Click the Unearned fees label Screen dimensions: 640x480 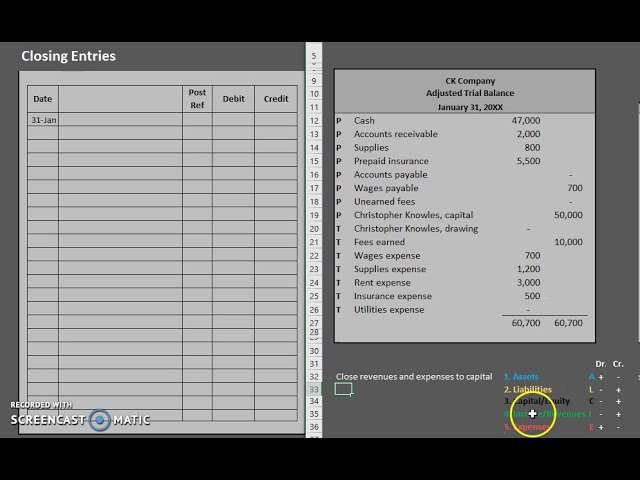(384, 202)
